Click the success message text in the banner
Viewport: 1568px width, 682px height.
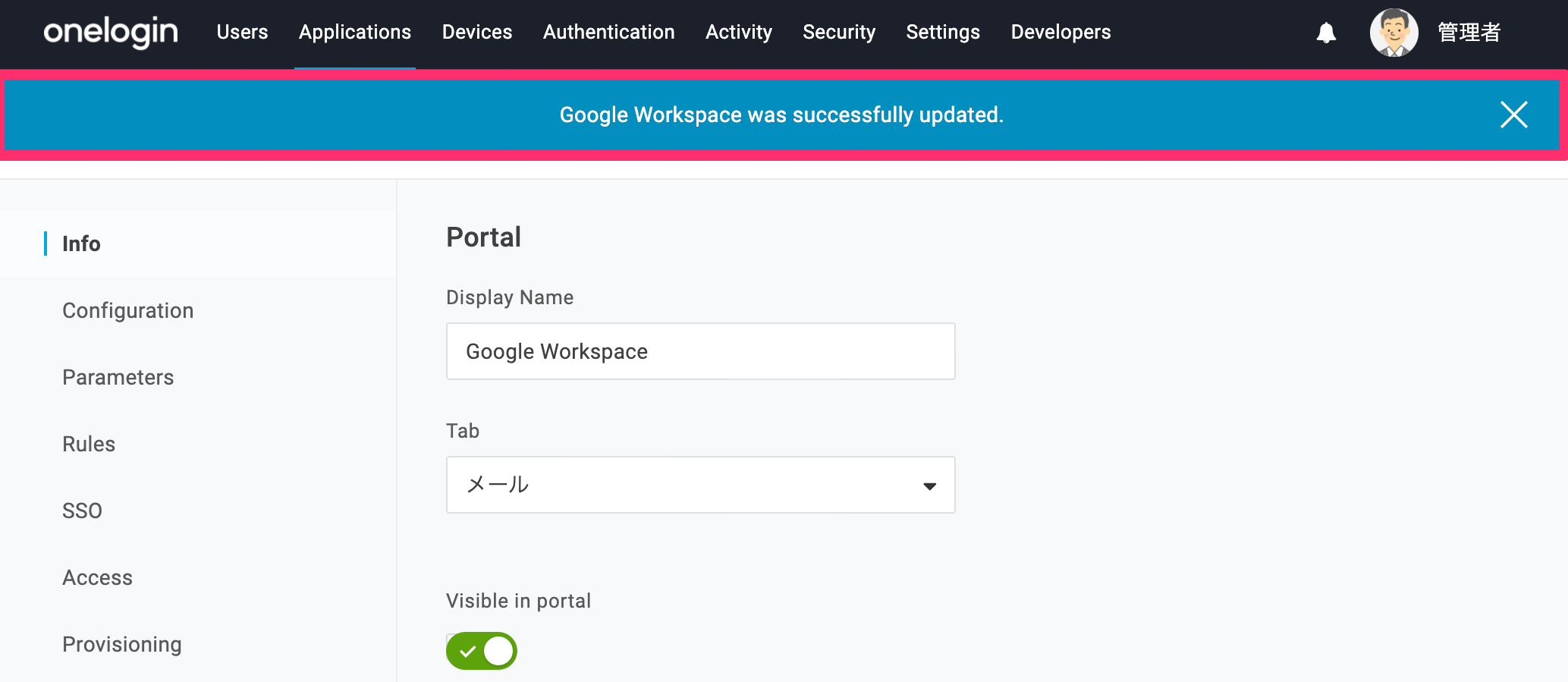781,115
